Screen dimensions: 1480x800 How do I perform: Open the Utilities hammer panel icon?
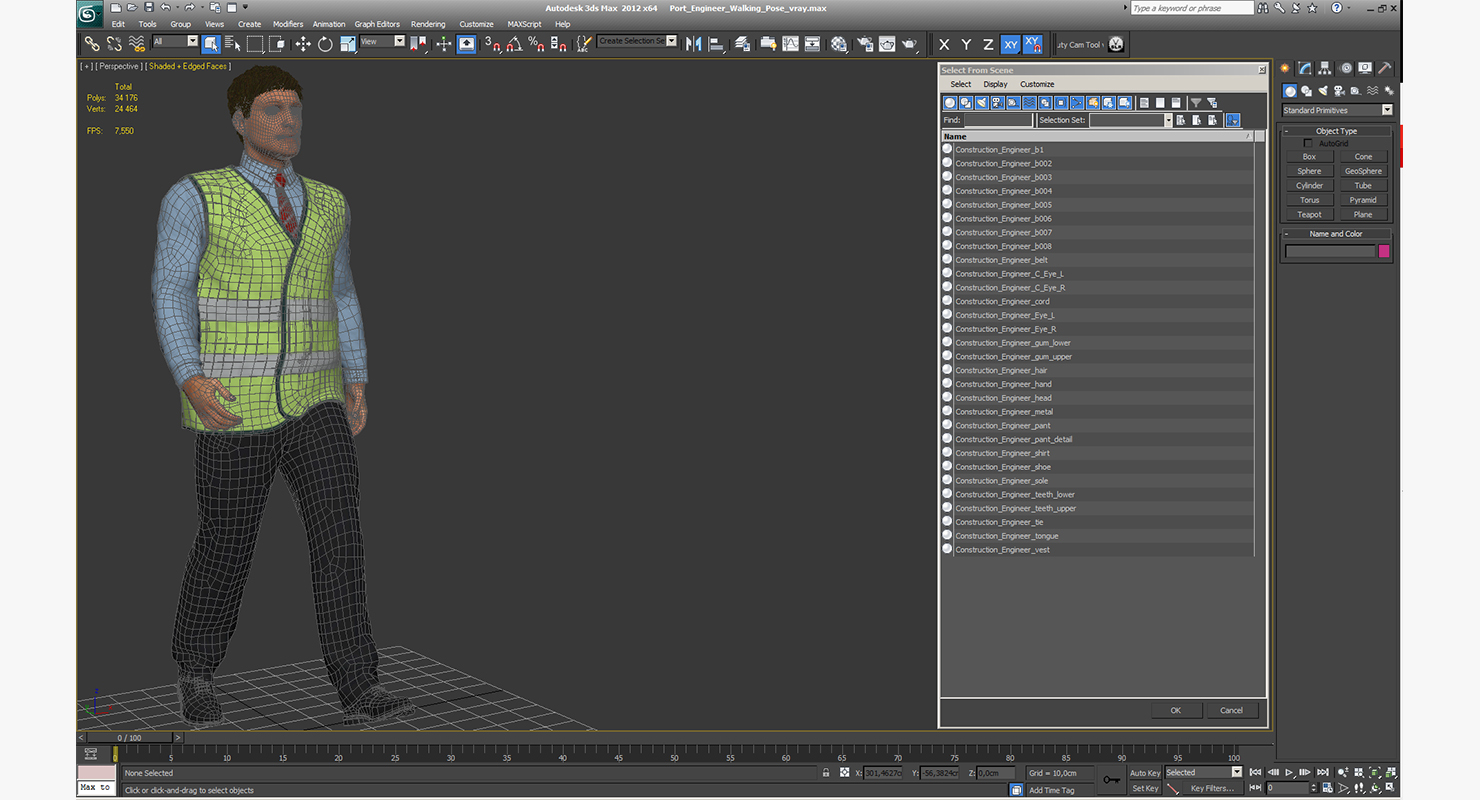pyautogui.click(x=1384, y=69)
